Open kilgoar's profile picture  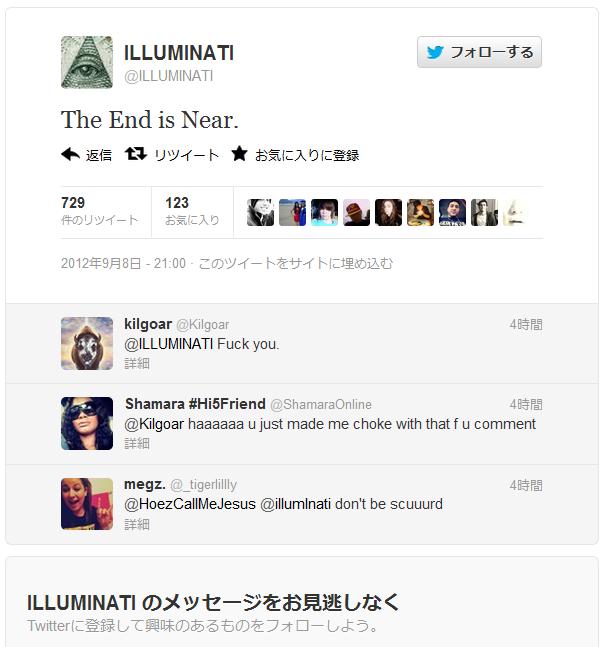point(87,343)
